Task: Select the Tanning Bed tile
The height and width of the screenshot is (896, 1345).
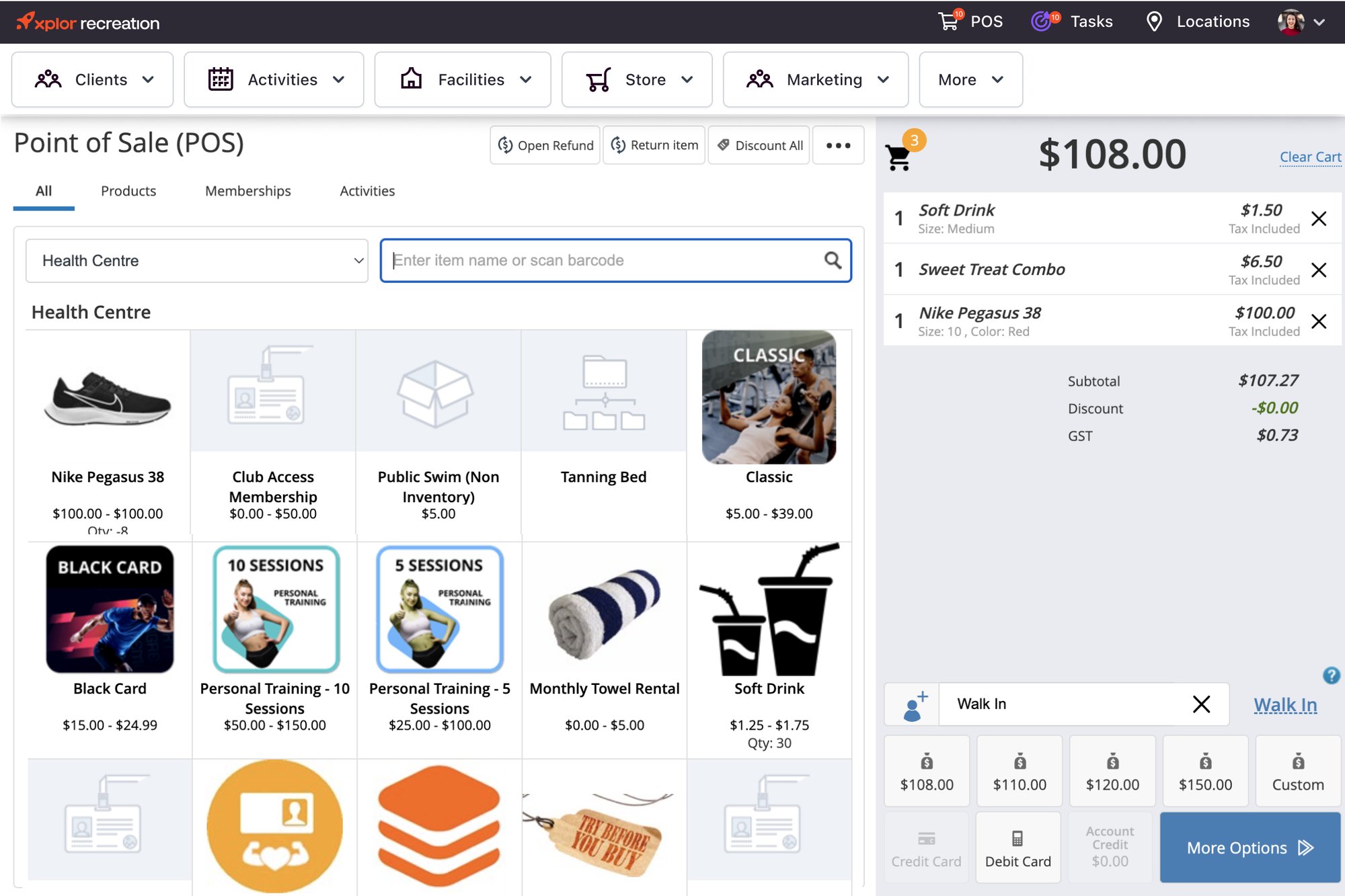Action: 604,432
